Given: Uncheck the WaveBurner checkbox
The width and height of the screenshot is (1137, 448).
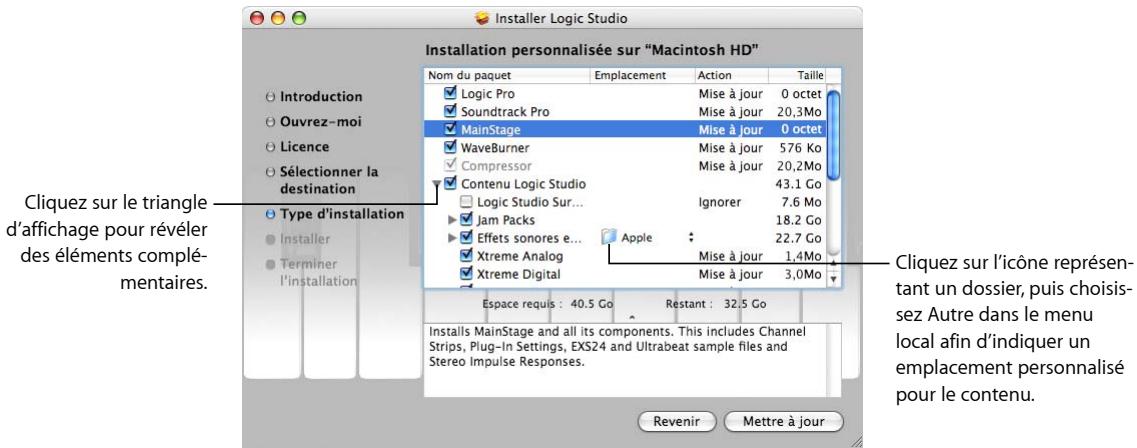Looking at the screenshot, I should [450, 147].
